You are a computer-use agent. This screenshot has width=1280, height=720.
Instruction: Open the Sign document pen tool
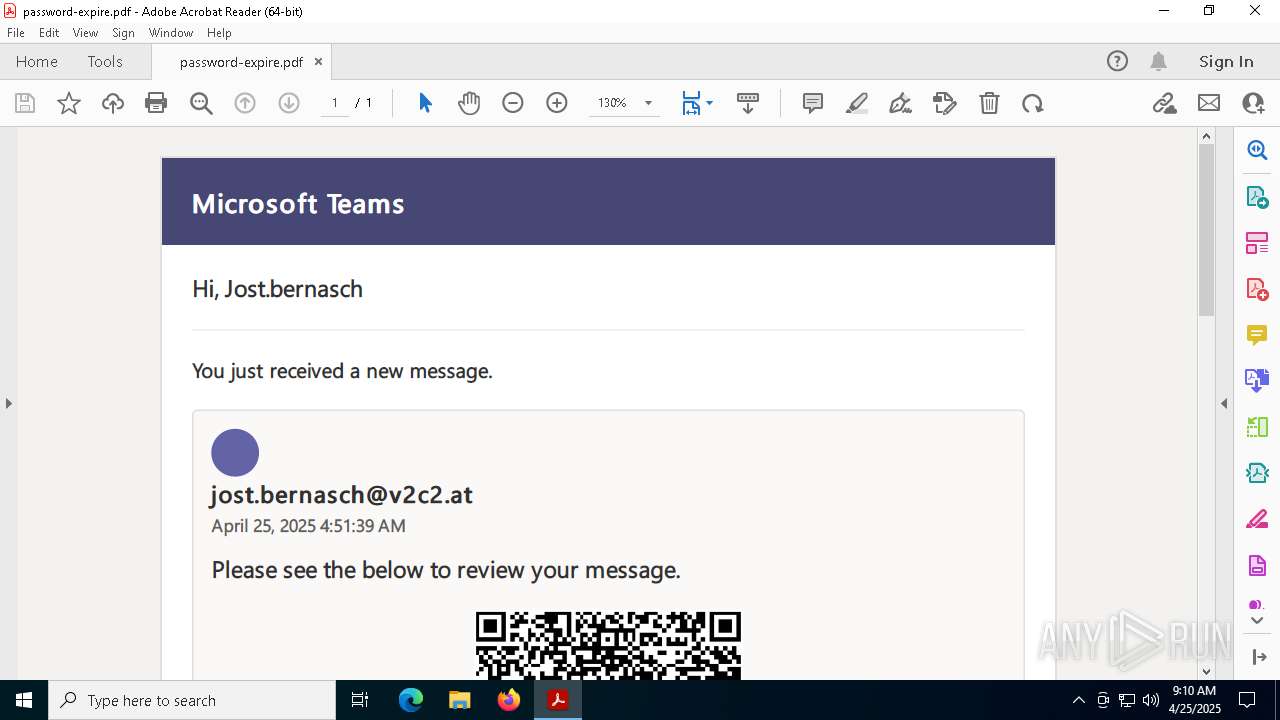[x=901, y=103]
